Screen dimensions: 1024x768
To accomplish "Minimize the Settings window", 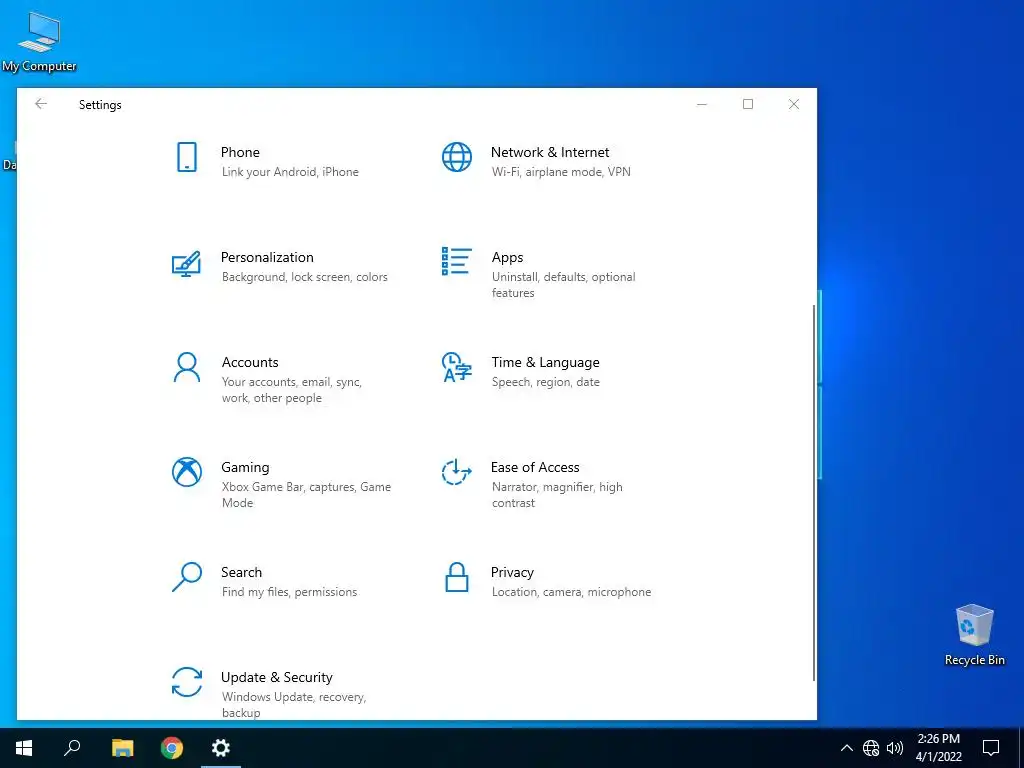I will (x=702, y=104).
